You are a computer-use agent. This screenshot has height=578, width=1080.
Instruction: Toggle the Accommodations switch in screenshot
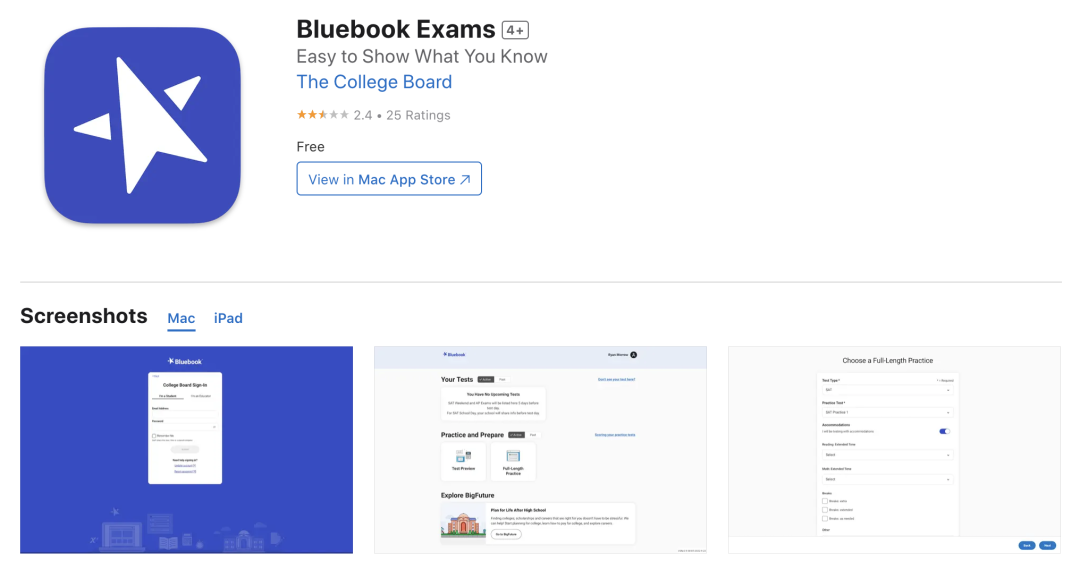pyautogui.click(x=944, y=431)
